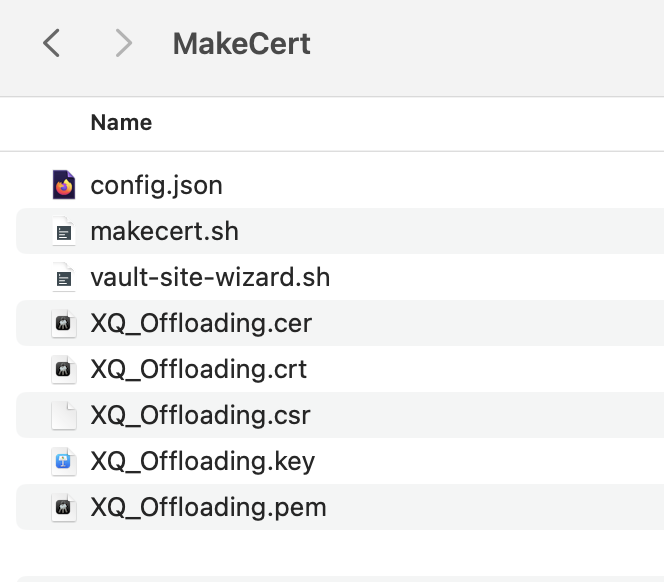Viewport: 664px width, 582px height.
Task: Click the XQ_Offloading.cer certificate icon
Action: (64, 323)
